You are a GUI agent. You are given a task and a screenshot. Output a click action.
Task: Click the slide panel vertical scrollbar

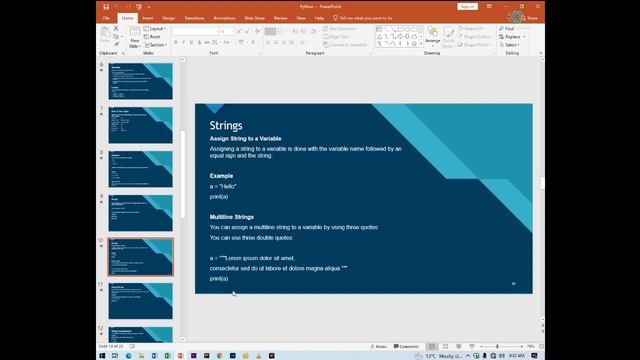(x=182, y=175)
